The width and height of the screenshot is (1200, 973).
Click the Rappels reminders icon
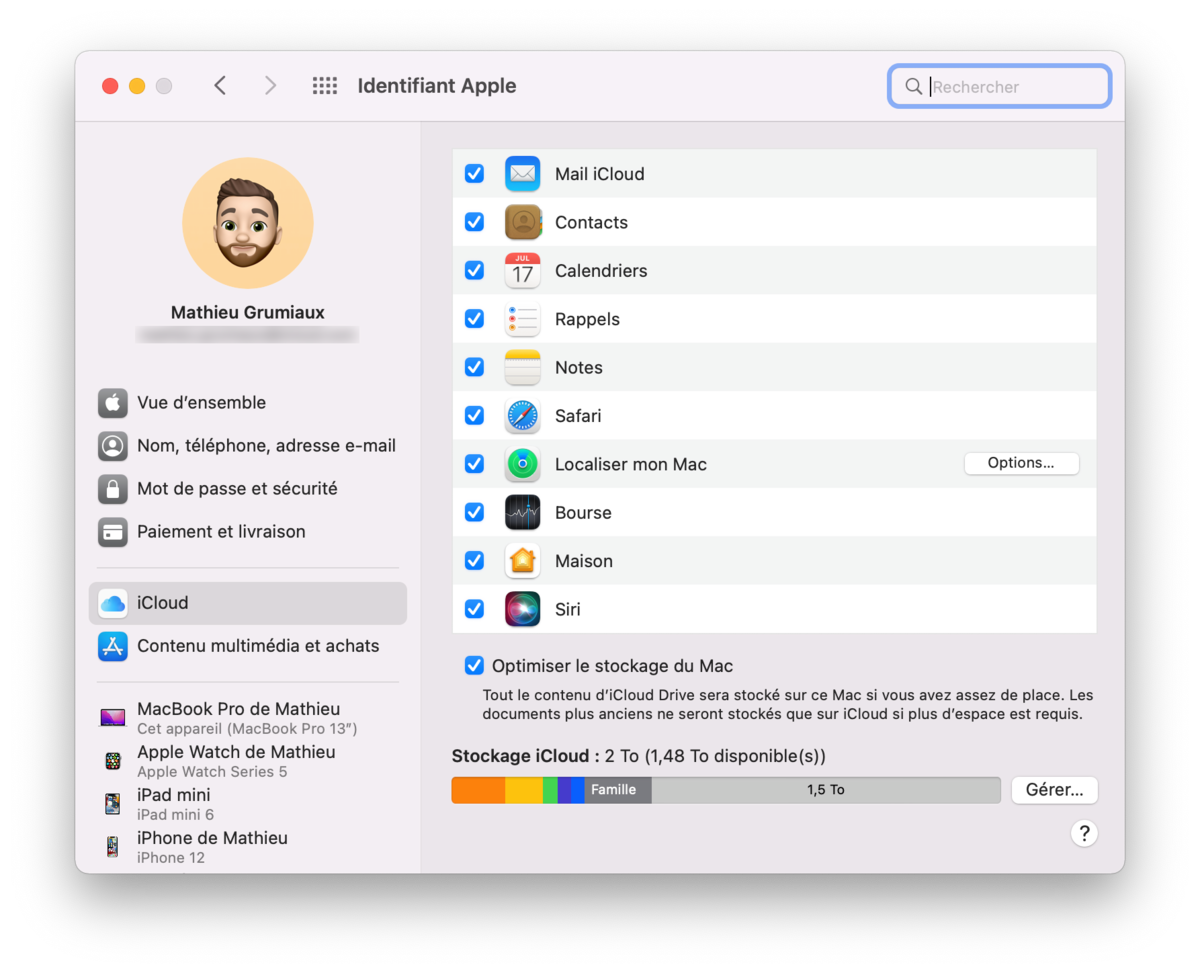pyautogui.click(x=522, y=319)
